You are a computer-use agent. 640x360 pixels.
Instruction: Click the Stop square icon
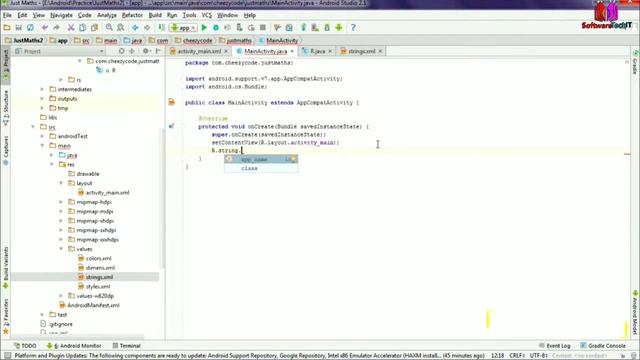point(263,28)
